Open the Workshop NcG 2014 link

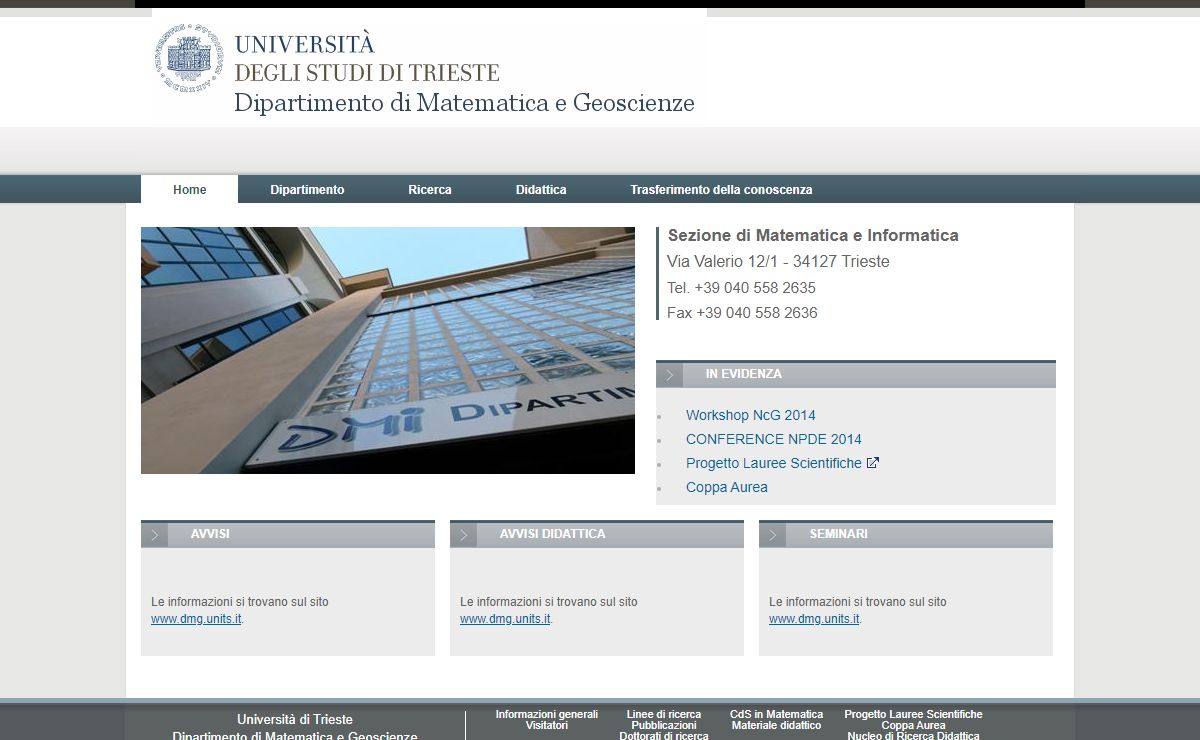pyautogui.click(x=751, y=415)
